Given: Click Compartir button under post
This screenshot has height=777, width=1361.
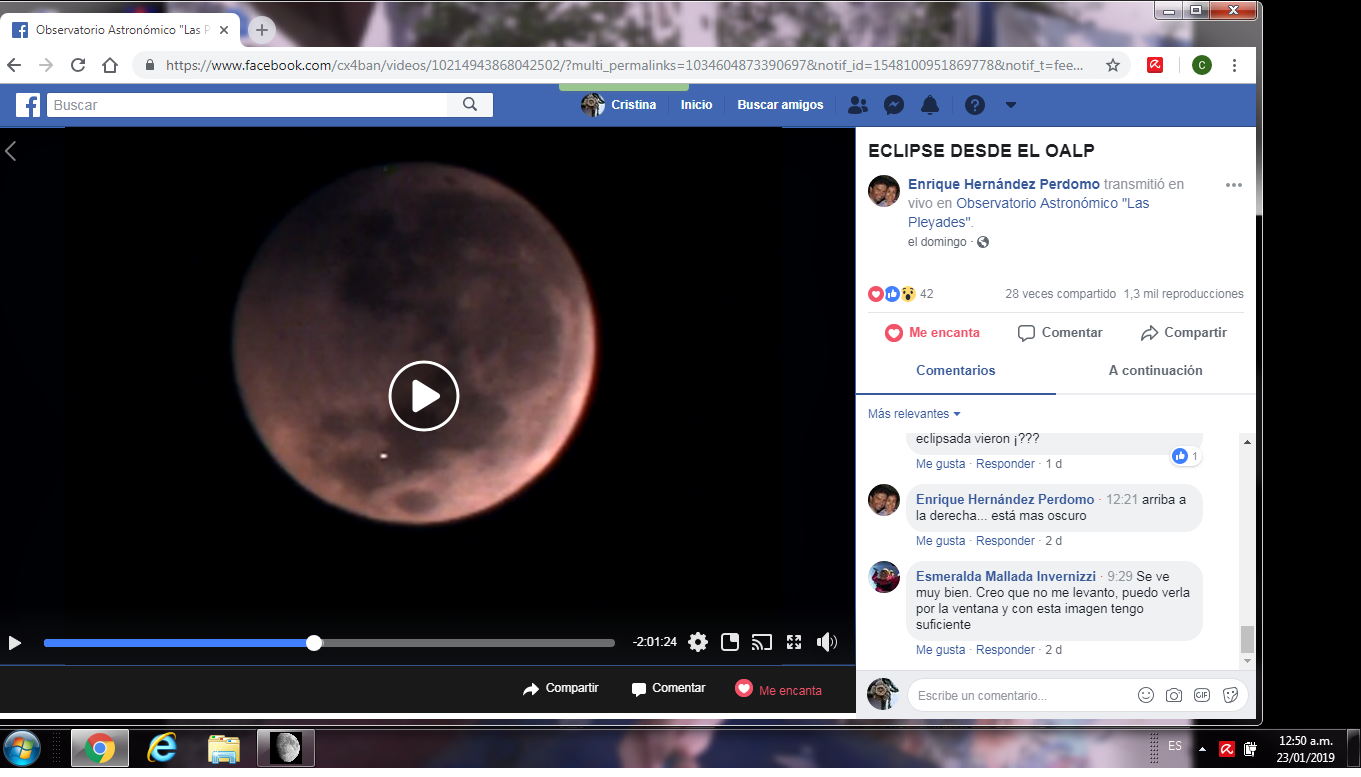Looking at the screenshot, I should point(1183,333).
